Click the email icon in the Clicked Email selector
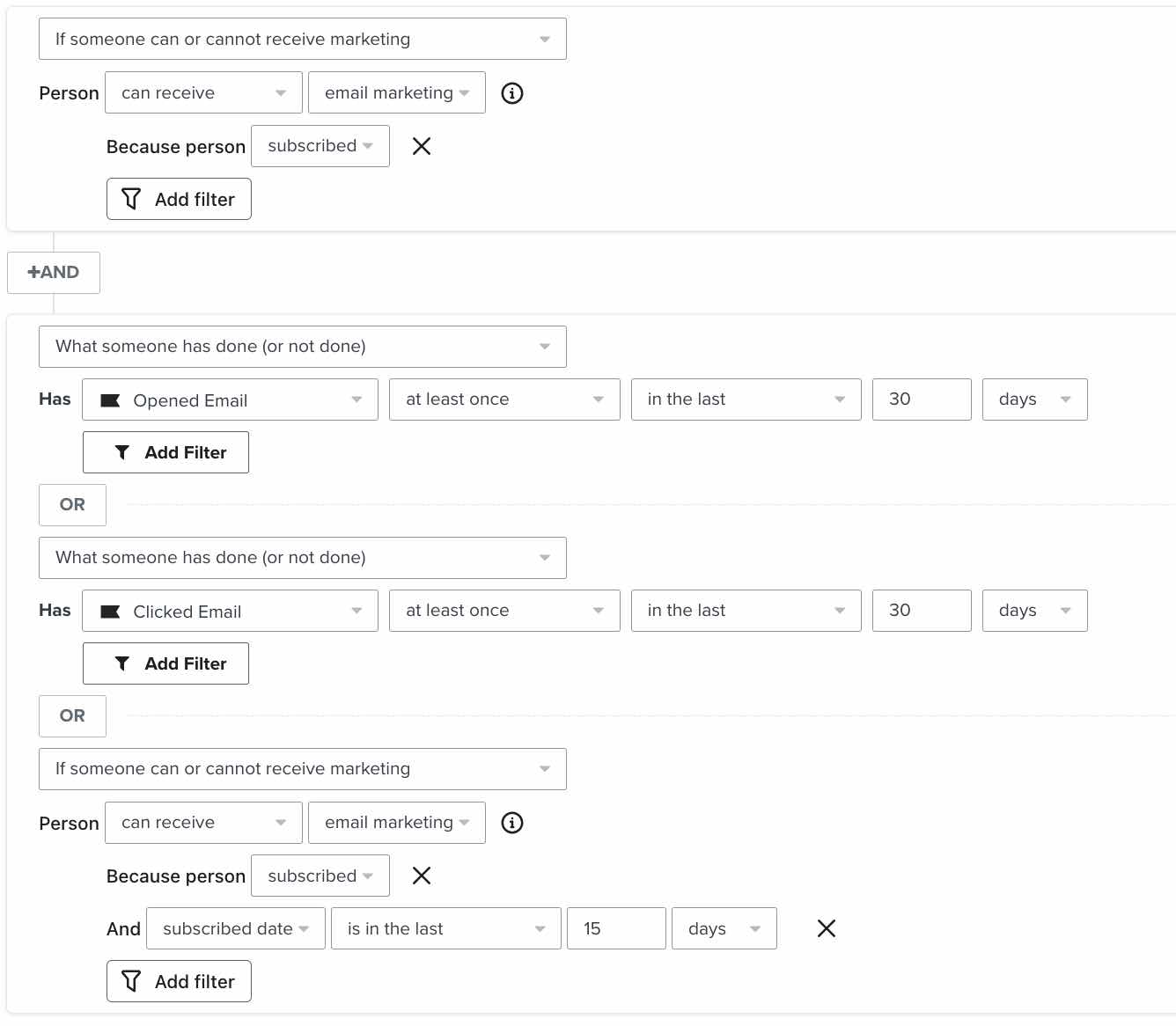 [110, 611]
